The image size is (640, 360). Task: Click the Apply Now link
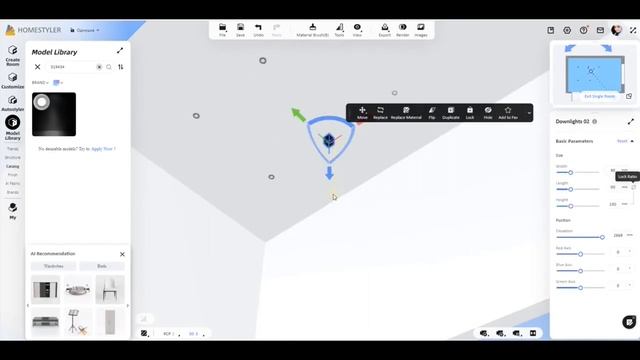102,149
